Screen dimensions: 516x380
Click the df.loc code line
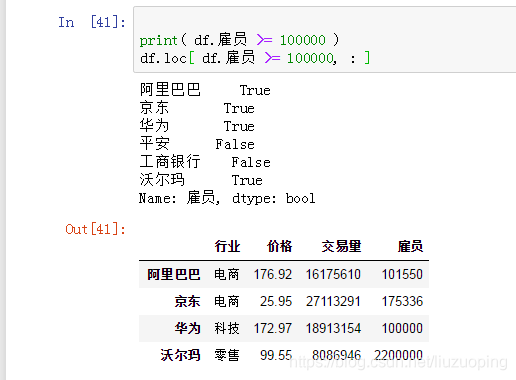255,58
